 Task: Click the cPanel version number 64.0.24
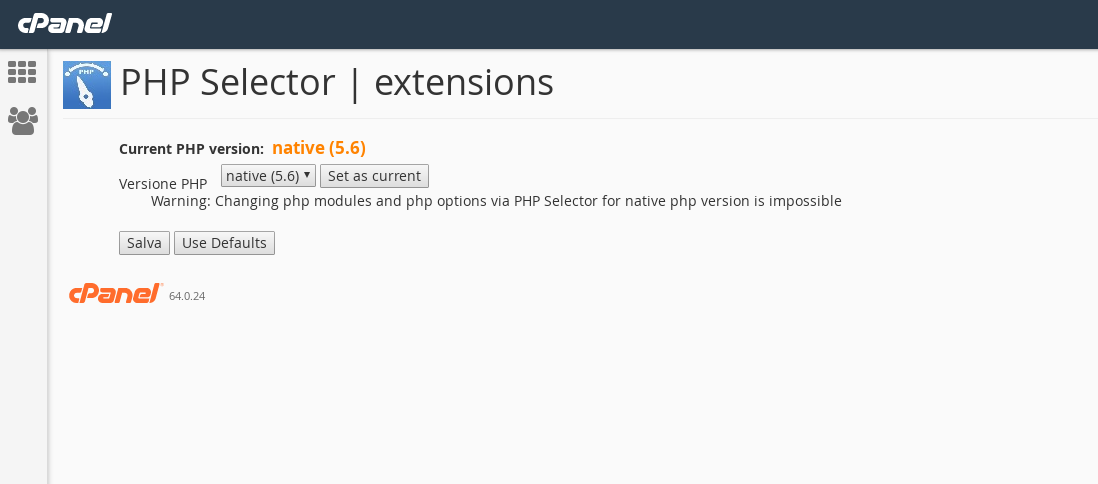(187, 296)
